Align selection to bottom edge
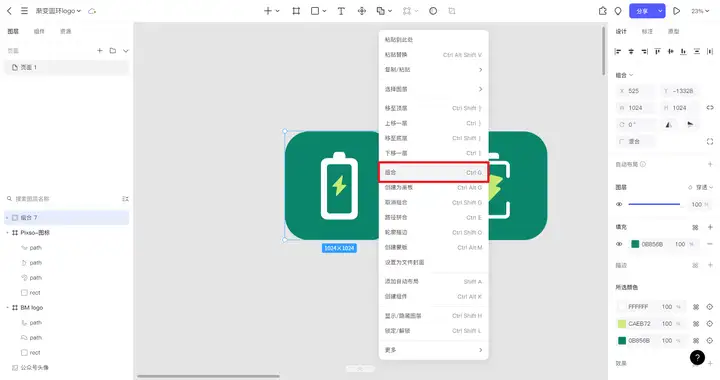 [684, 51]
